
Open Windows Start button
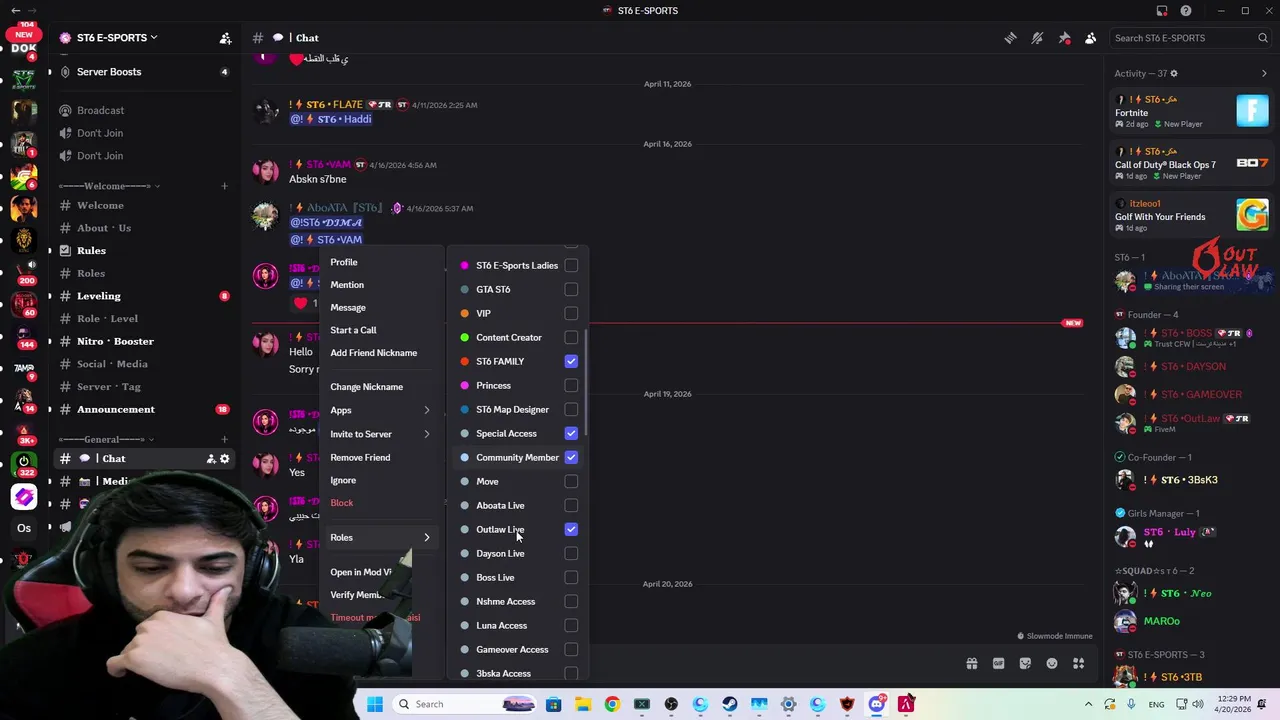375,704
